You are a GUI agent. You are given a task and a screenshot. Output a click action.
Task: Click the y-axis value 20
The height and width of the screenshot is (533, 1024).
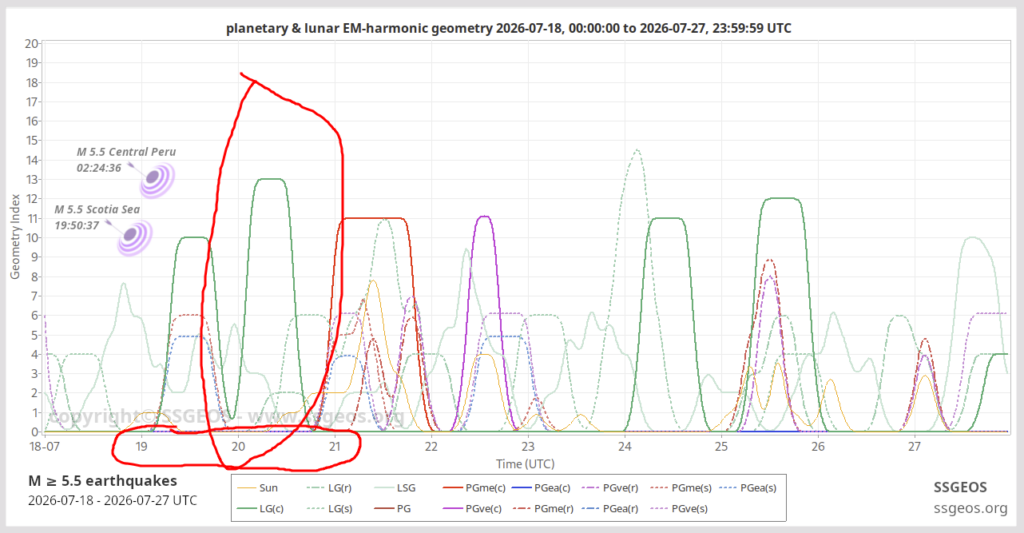point(31,44)
